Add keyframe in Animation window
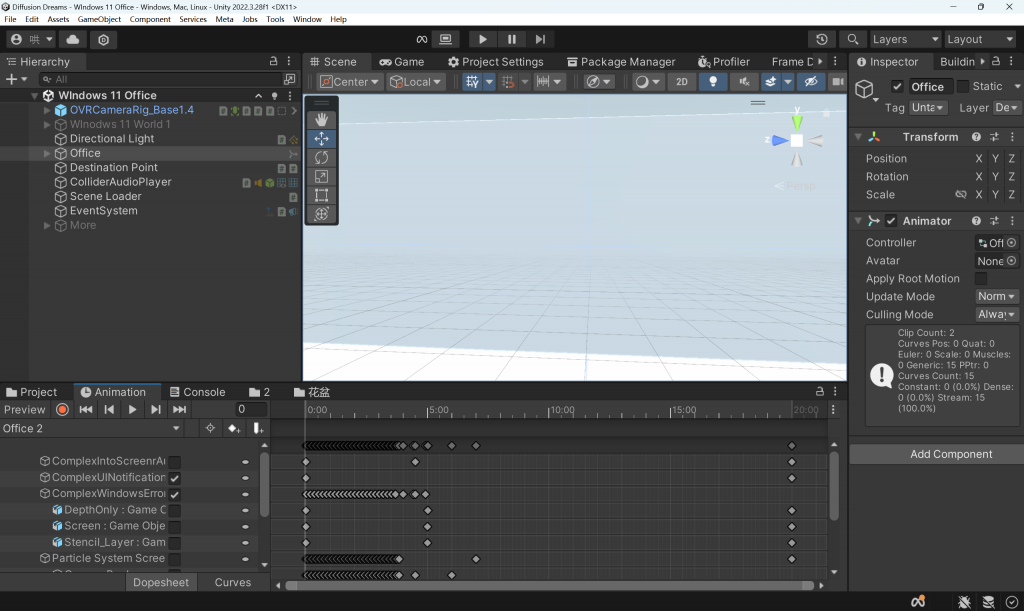The image size is (1024, 611). point(234,428)
